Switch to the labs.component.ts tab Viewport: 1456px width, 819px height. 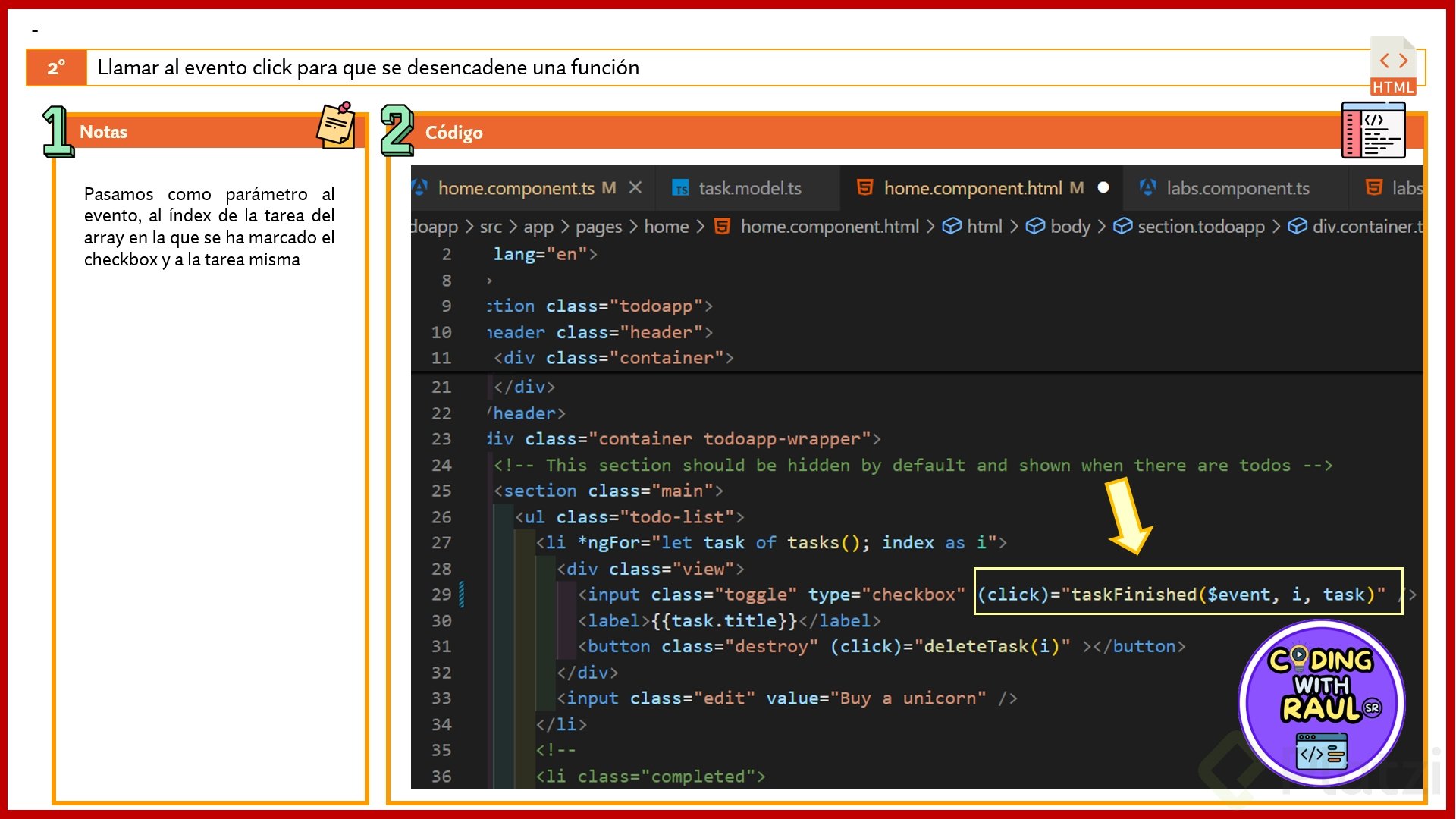pyautogui.click(x=1237, y=188)
